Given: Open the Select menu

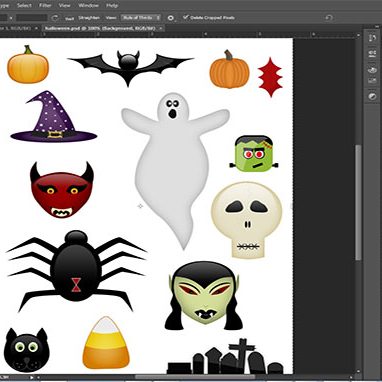Looking at the screenshot, I should coord(24,5).
